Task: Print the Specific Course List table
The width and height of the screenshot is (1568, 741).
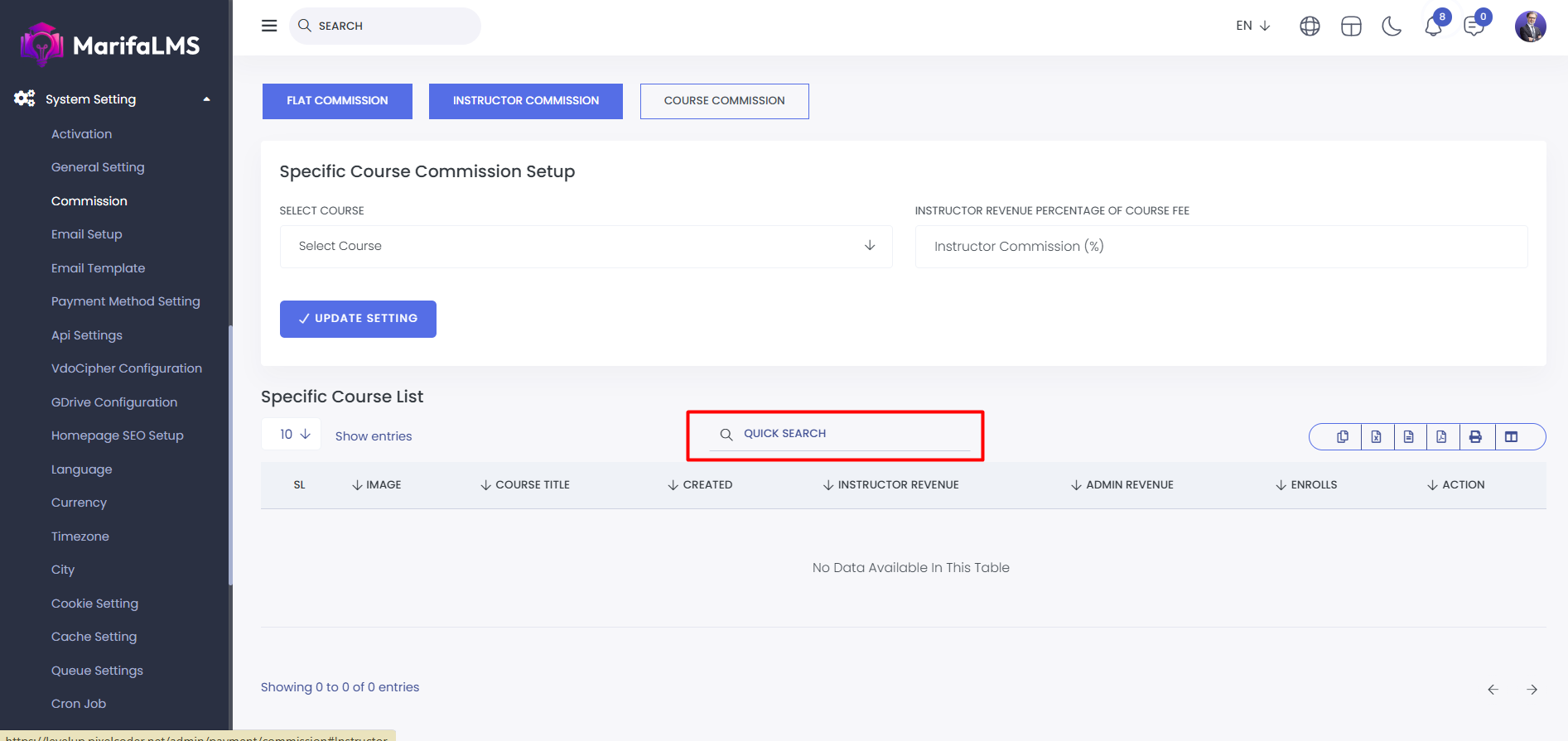Action: 1475,436
